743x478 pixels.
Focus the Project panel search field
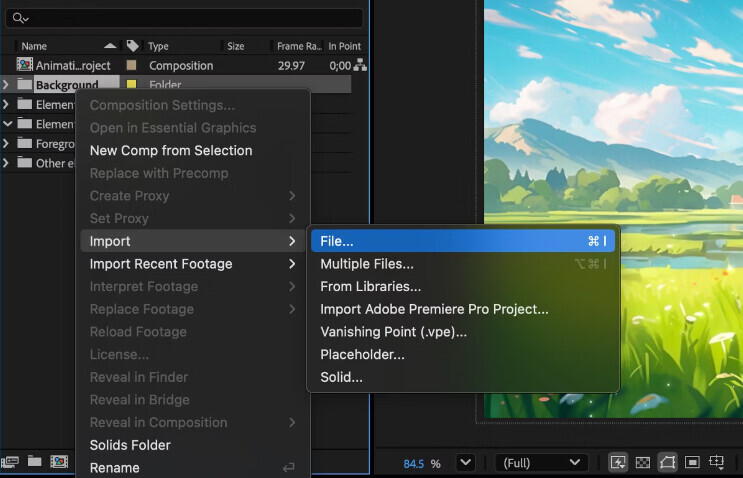[184, 18]
